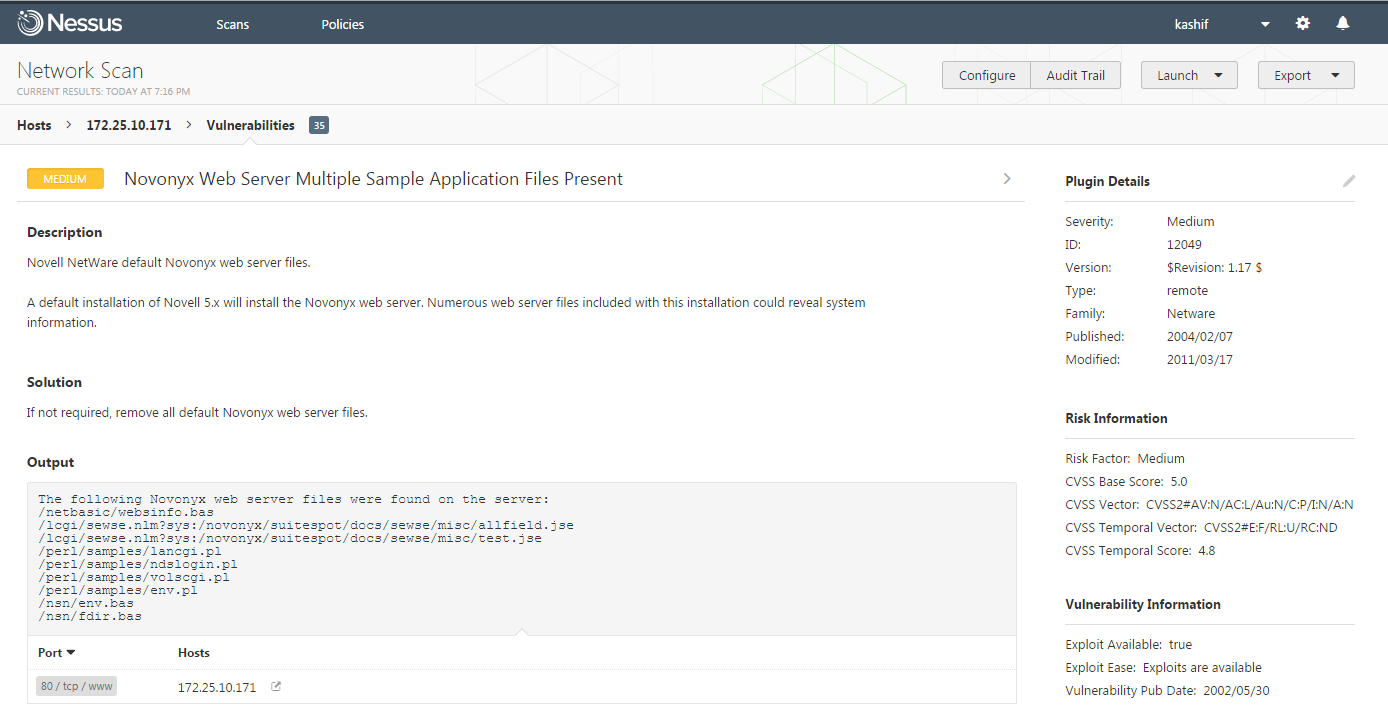Click Exploit Ease value text
This screenshot has height=709, width=1388.
click(x=1202, y=667)
